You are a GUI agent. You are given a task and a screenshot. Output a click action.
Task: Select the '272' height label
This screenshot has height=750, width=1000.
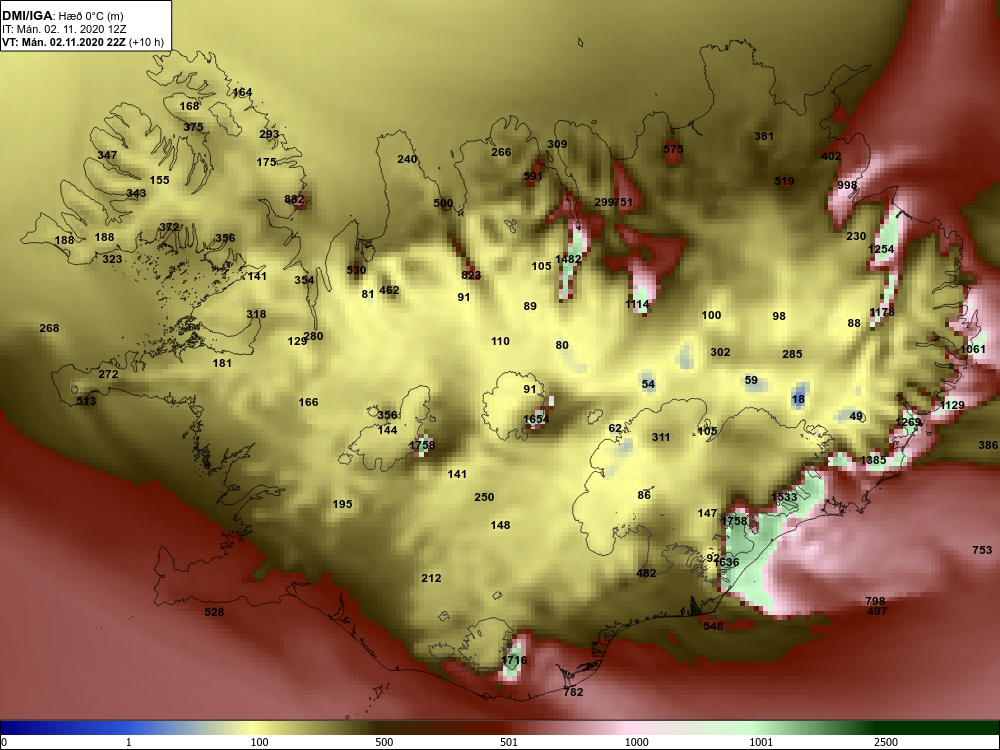click(108, 374)
